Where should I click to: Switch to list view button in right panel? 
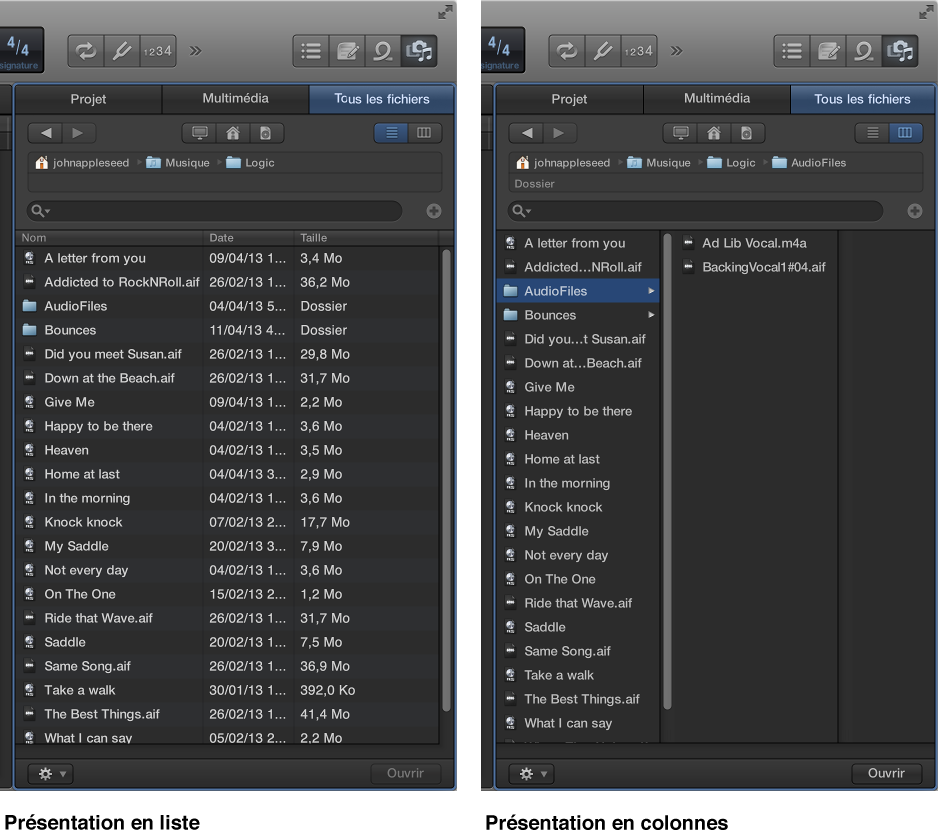point(873,133)
